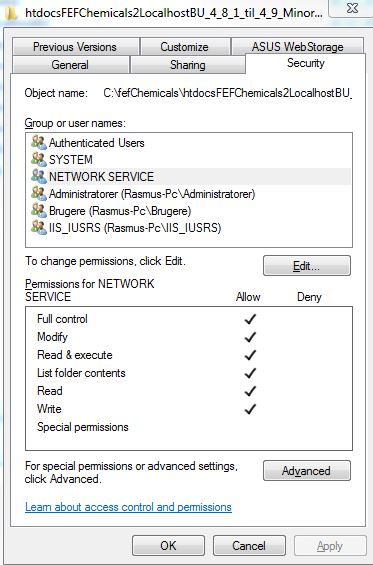
Task: Click the Modify permission row
Action: (x=188, y=337)
